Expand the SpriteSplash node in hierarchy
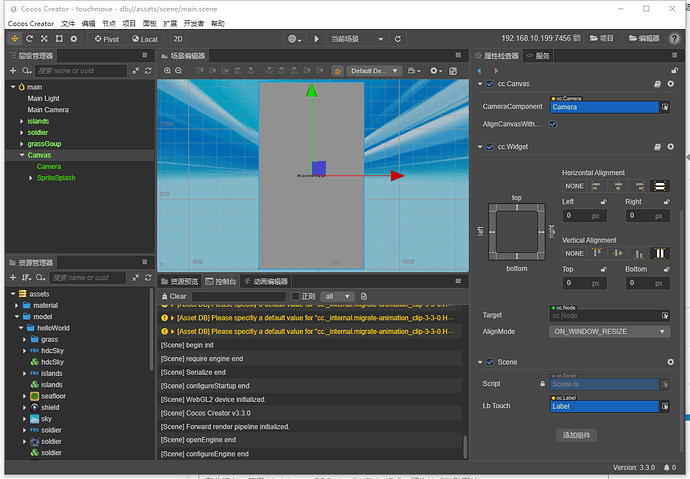 31,178
